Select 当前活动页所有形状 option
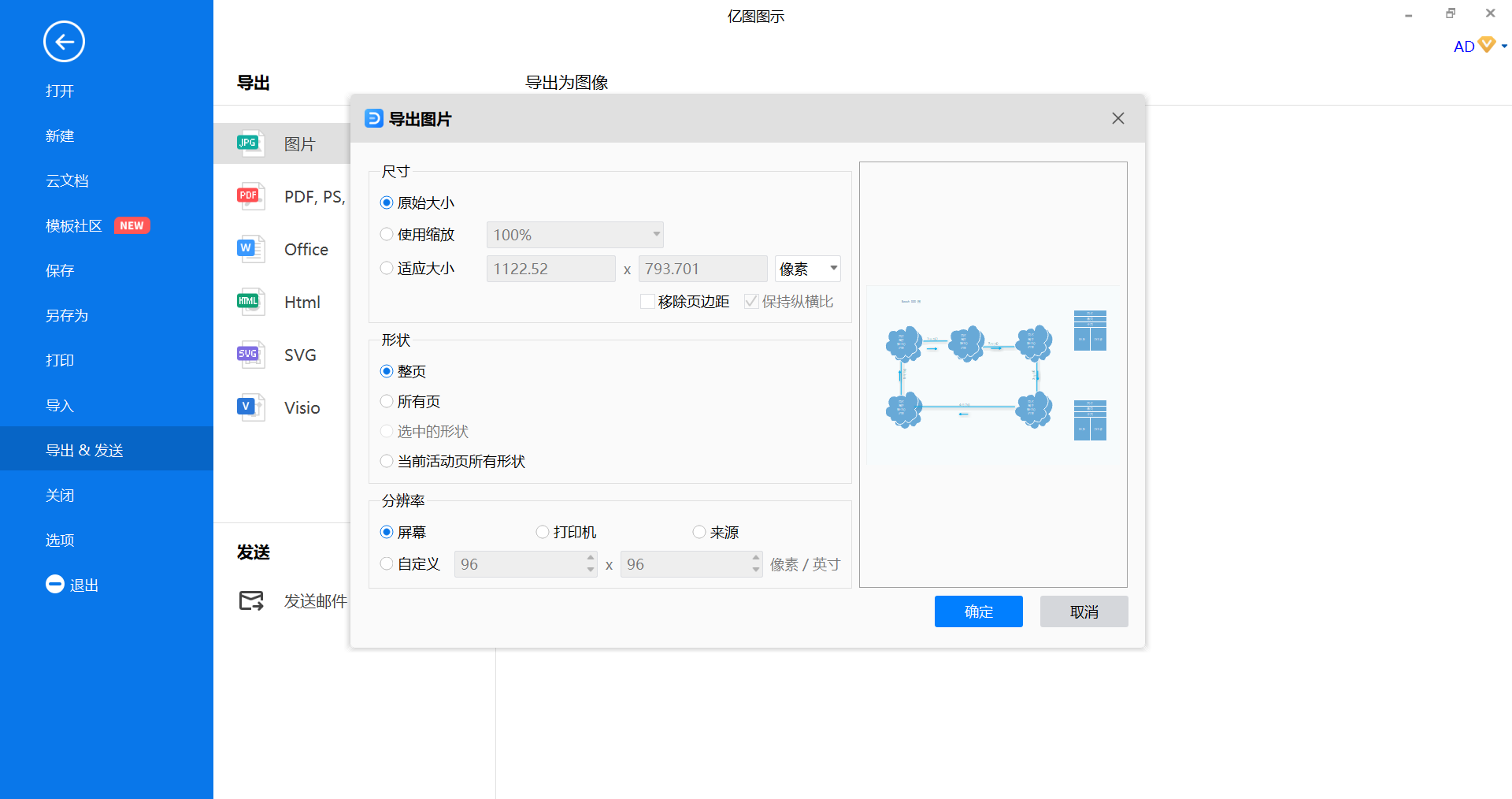Screen dimensions: 1512x799 tap(387, 461)
